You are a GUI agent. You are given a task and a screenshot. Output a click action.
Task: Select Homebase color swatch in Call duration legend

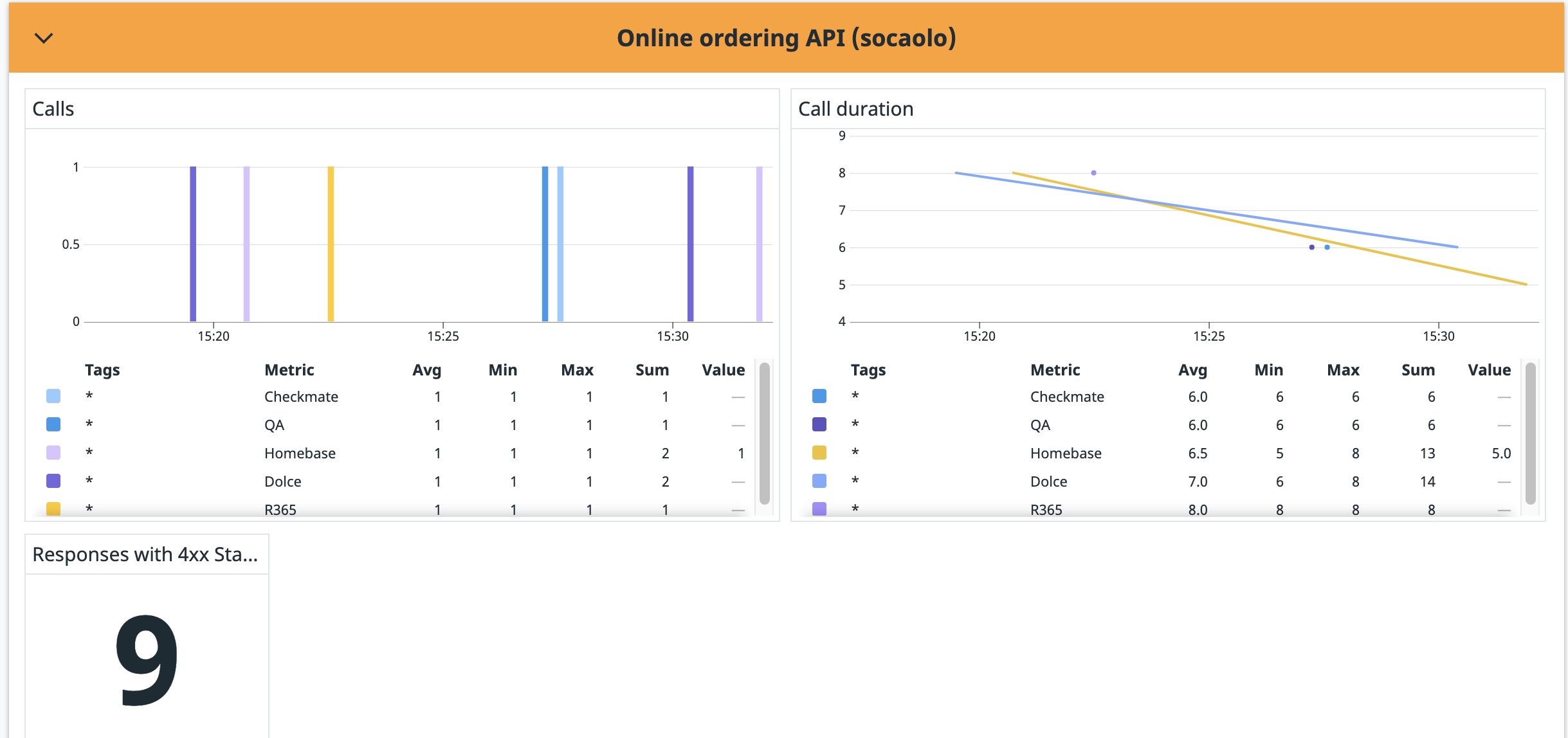pos(819,453)
